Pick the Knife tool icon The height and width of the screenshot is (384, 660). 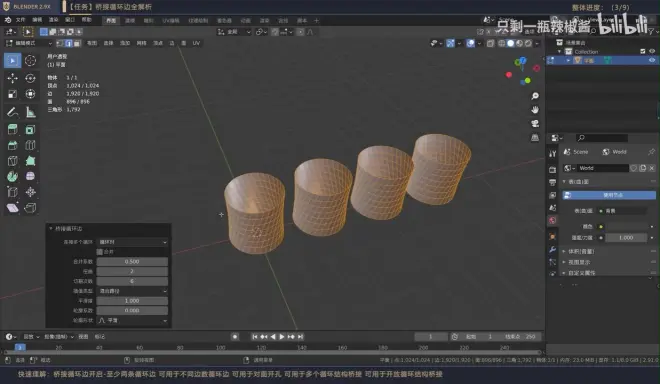(12, 161)
